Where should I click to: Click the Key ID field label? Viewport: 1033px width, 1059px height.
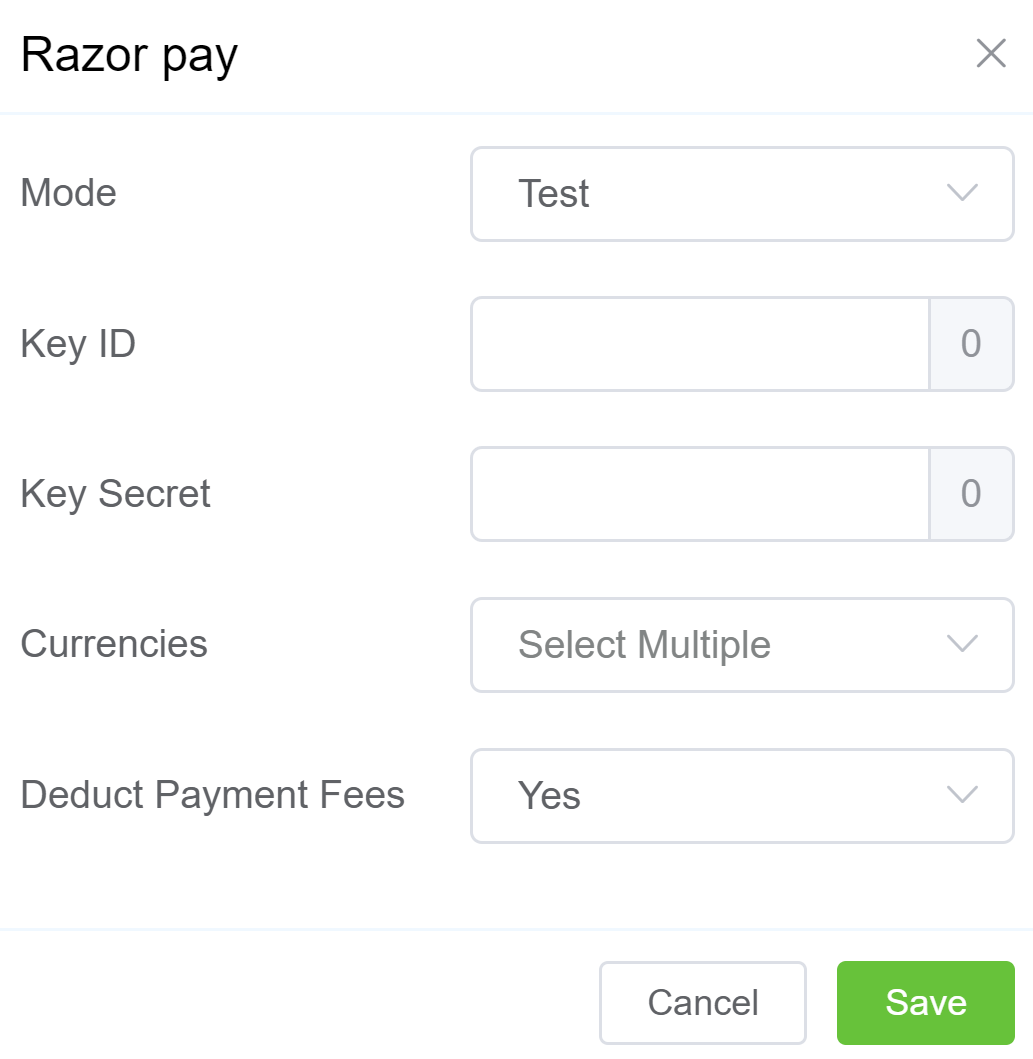pyautogui.click(x=78, y=344)
